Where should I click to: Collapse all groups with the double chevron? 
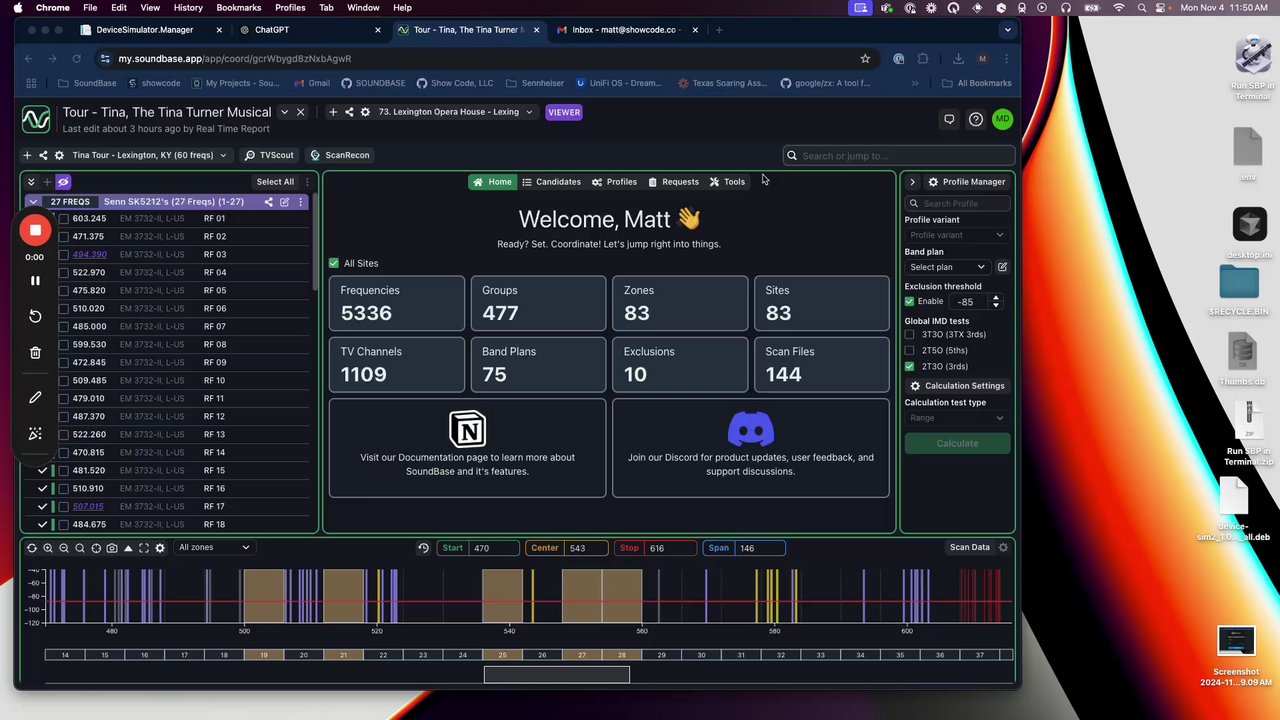click(31, 182)
